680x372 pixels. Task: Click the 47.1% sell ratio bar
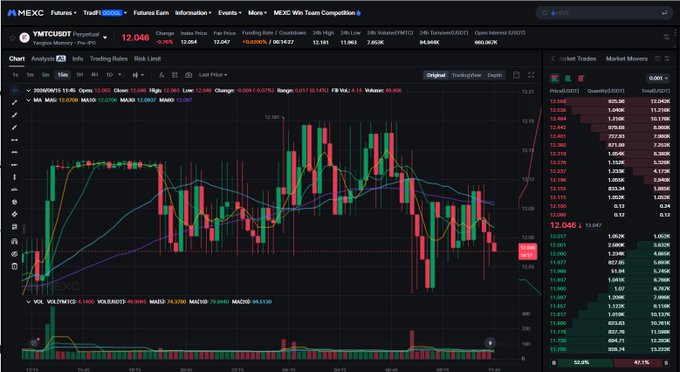(x=637, y=362)
